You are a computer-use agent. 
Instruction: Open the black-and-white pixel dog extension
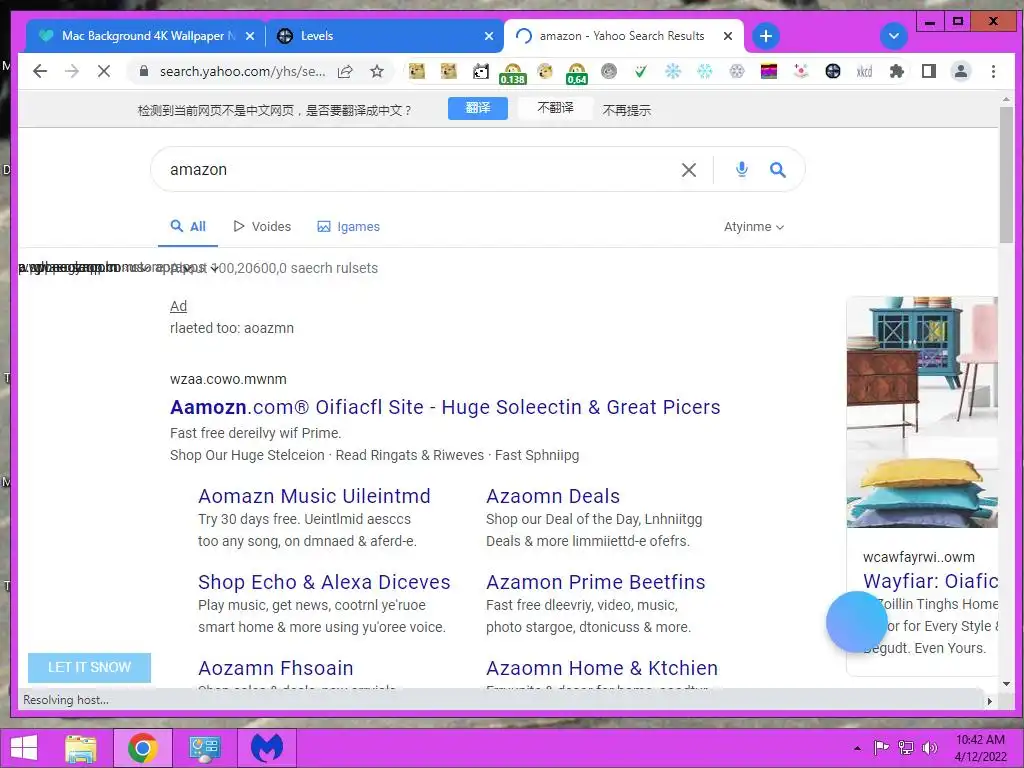[x=481, y=72]
